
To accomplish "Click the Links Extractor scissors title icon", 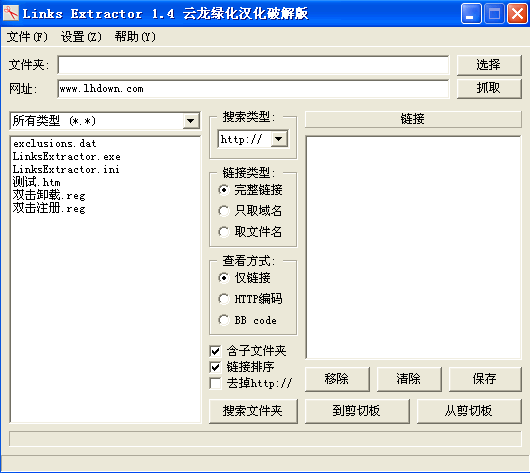I will point(11,14).
